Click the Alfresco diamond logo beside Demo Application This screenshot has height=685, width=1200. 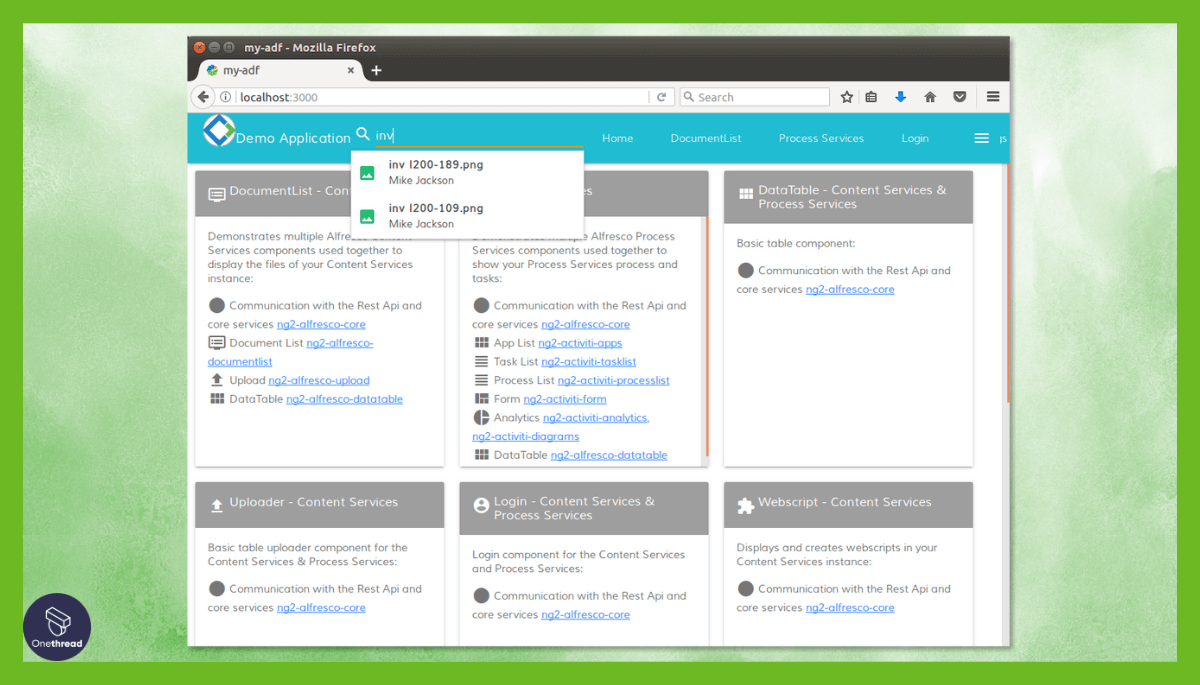click(218, 131)
